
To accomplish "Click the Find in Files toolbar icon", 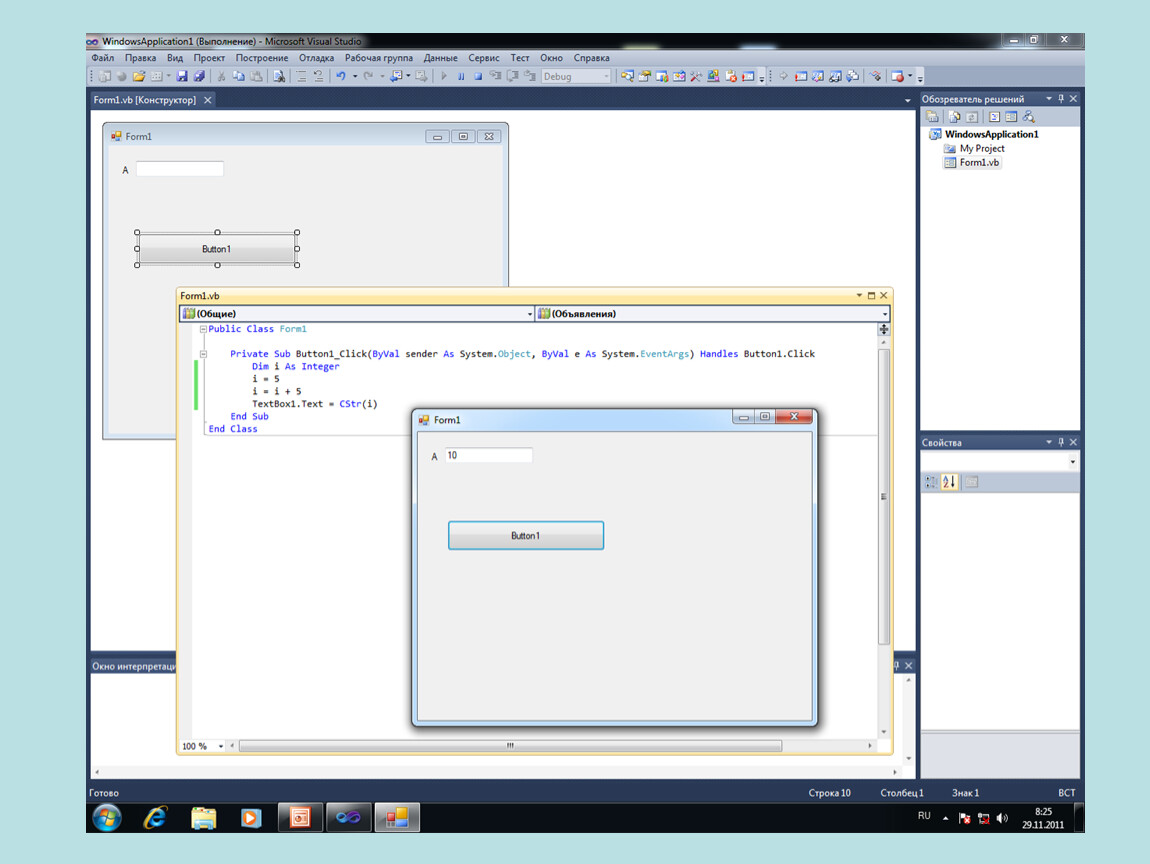I will click(279, 76).
